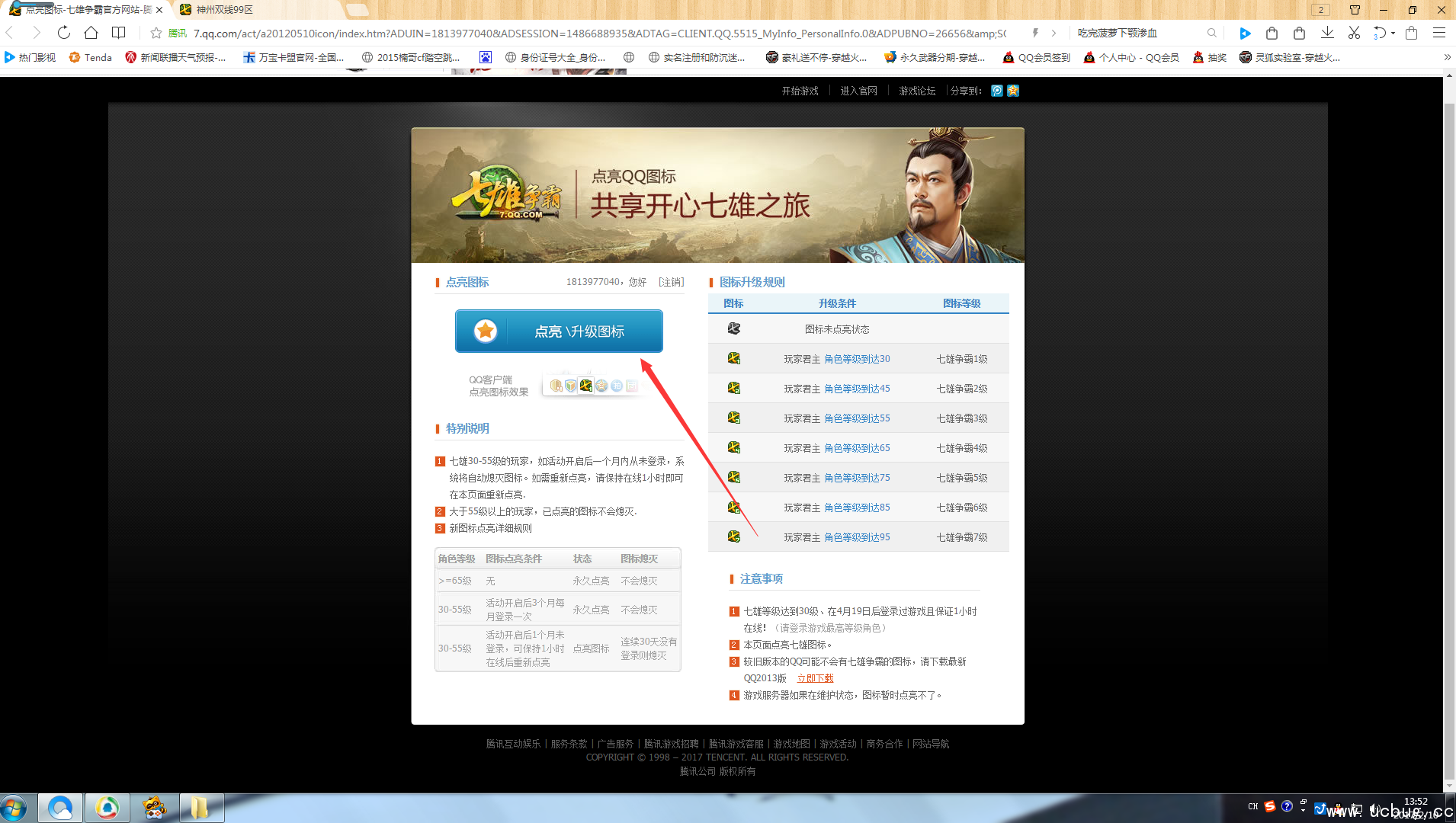Open 新闻联播天气预报 bookmark
The width and height of the screenshot is (1456, 823).
tap(176, 57)
